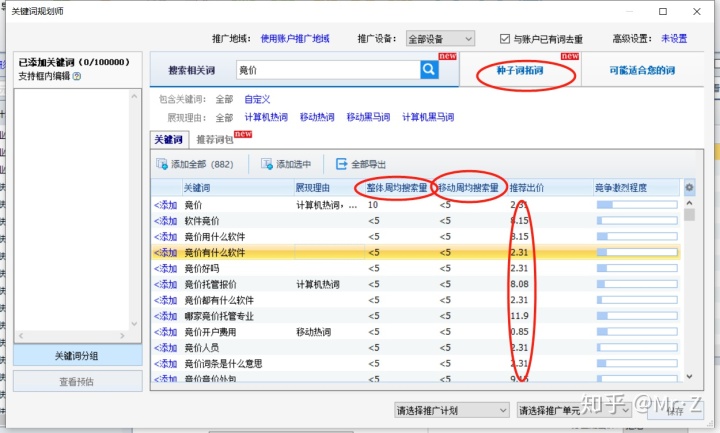Add the keyword 哪家竞价托管专业 via <添加
This screenshot has height=433, width=720.
point(165,316)
